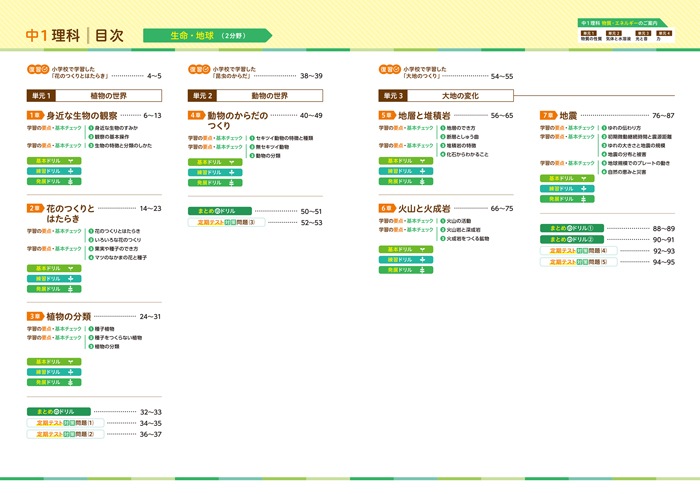Go to 単元1 物質の性質 in top guide
Viewport: 700px width, 494px height.
(588, 35)
